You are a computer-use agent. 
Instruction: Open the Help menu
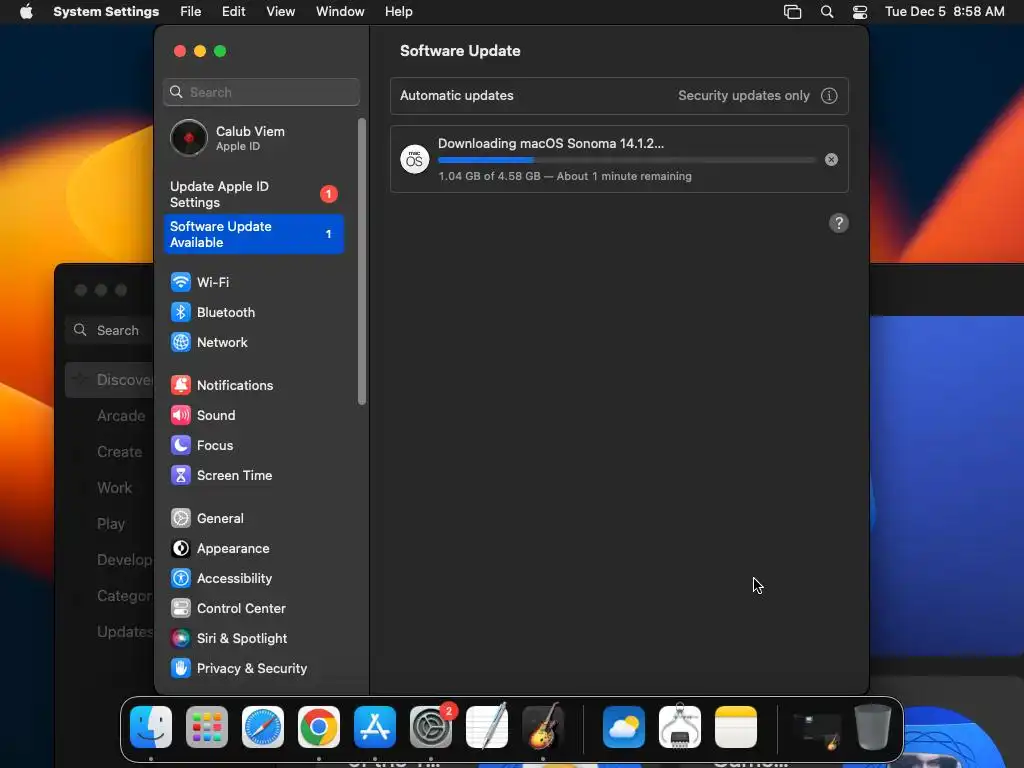coord(398,12)
